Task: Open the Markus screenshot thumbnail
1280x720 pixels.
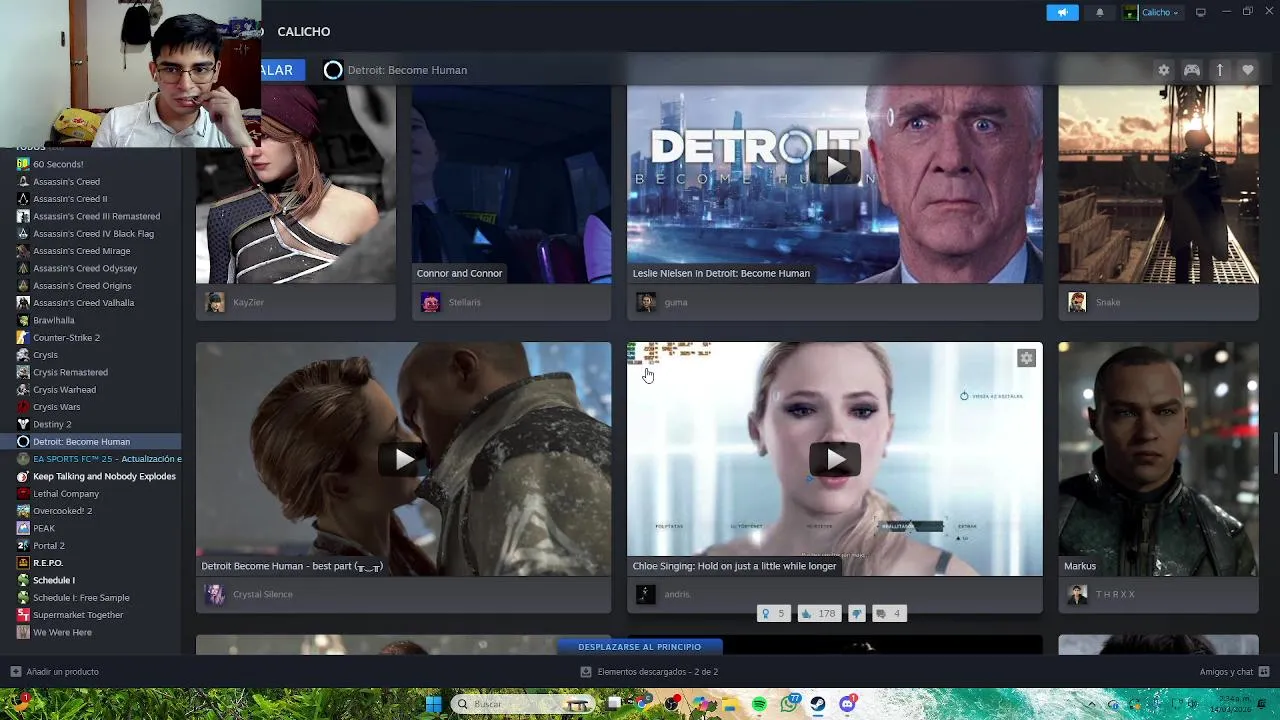Action: click(1158, 459)
